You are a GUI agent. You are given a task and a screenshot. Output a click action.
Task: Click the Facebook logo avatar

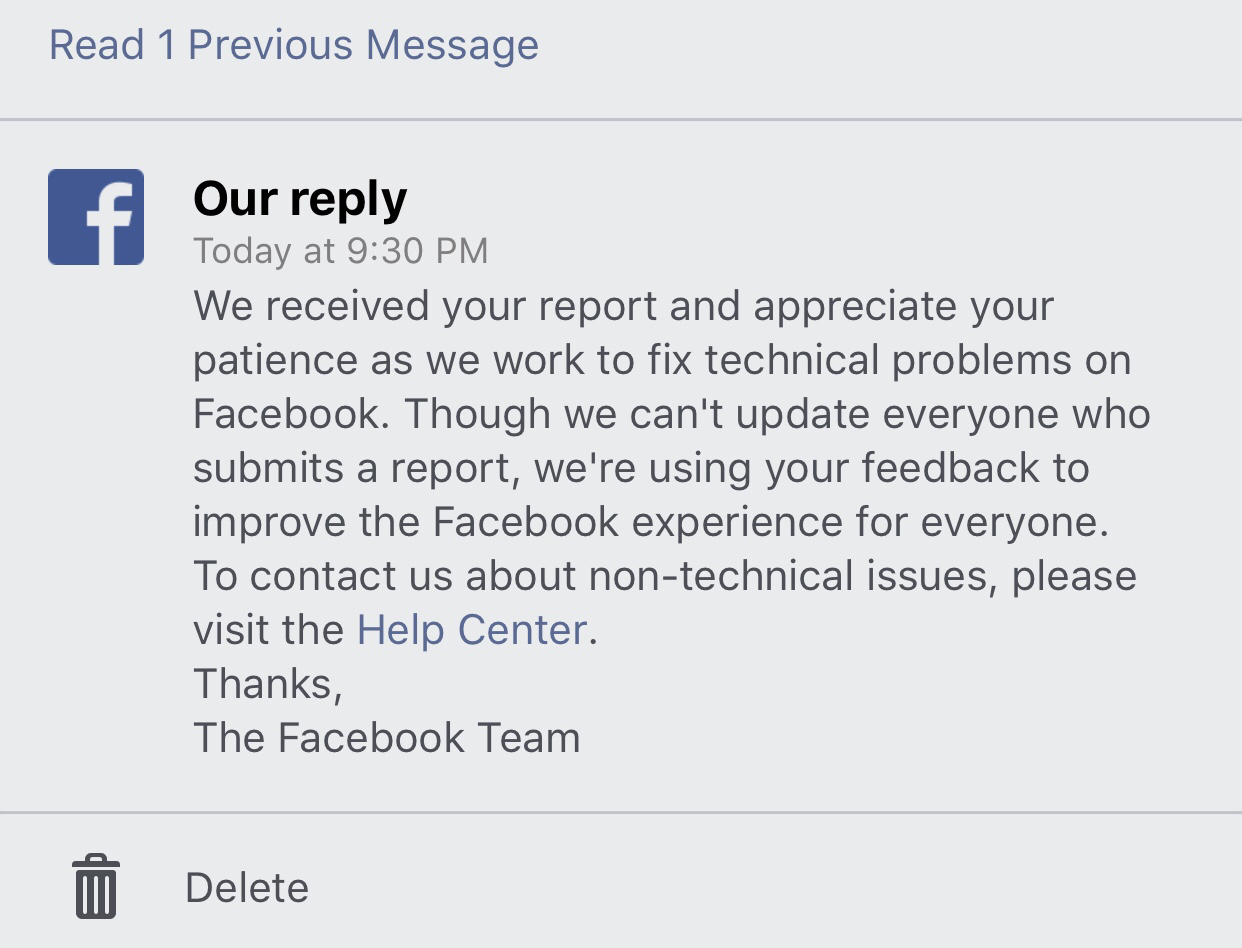pos(96,217)
